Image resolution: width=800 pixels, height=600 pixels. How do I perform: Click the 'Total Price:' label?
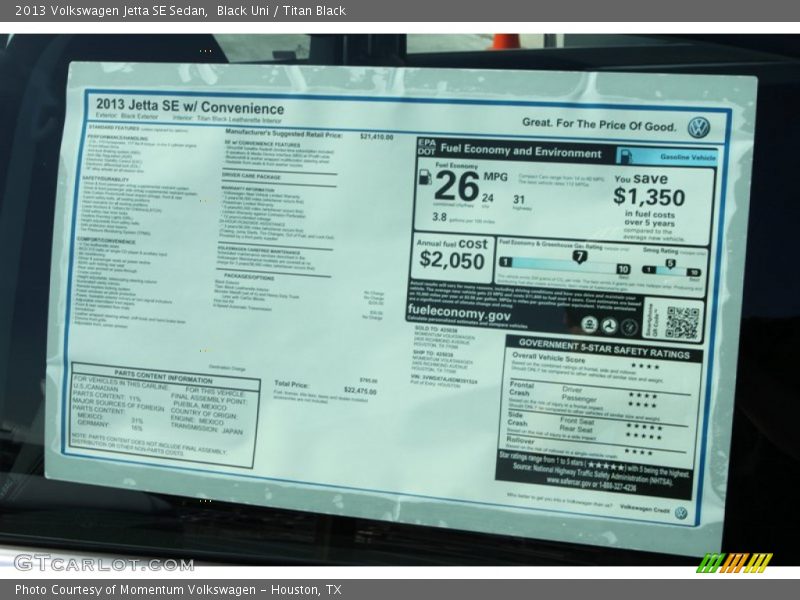click(x=291, y=384)
